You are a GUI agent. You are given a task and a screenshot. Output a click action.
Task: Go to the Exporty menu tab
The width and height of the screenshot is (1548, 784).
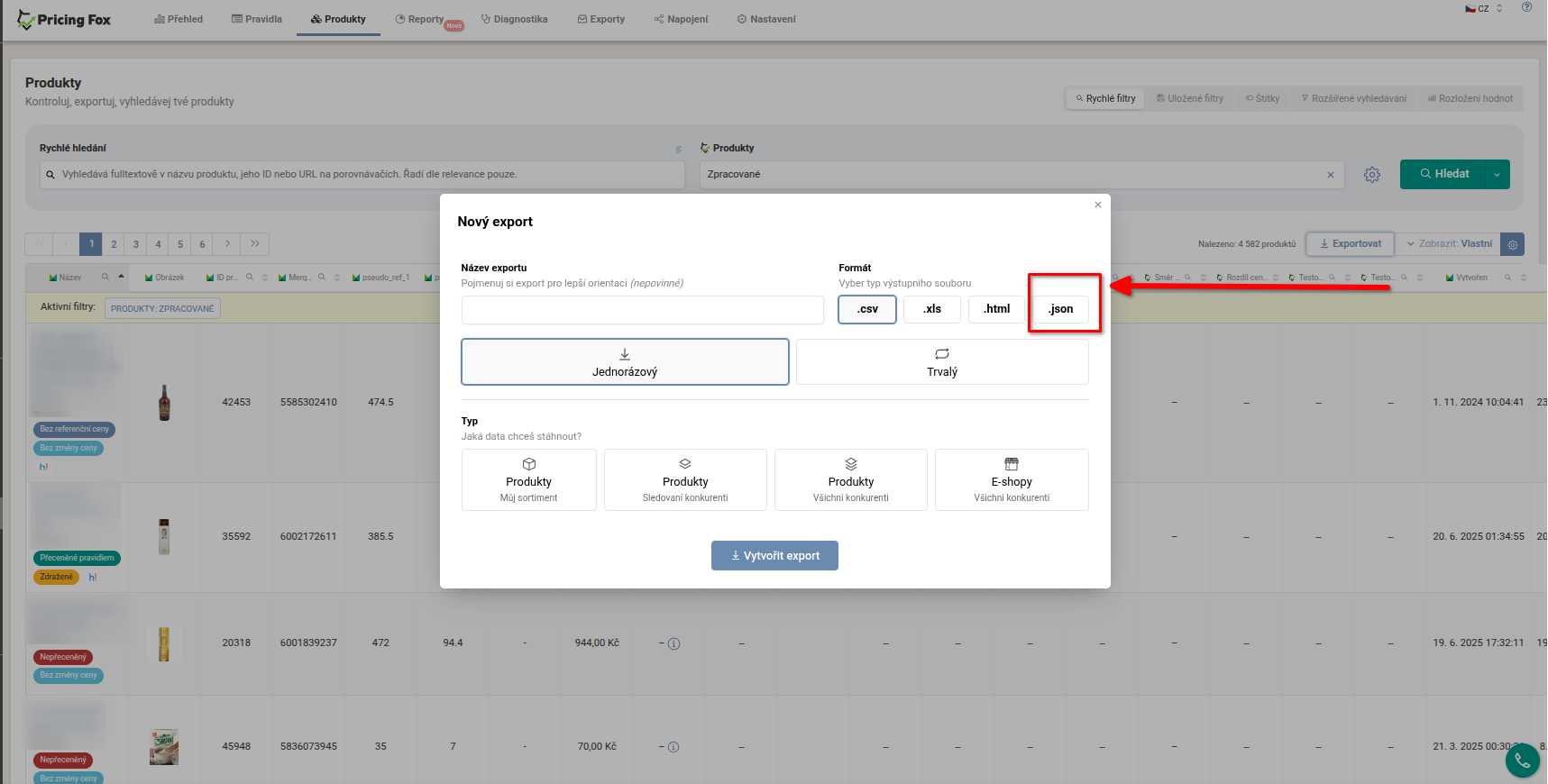pos(601,19)
